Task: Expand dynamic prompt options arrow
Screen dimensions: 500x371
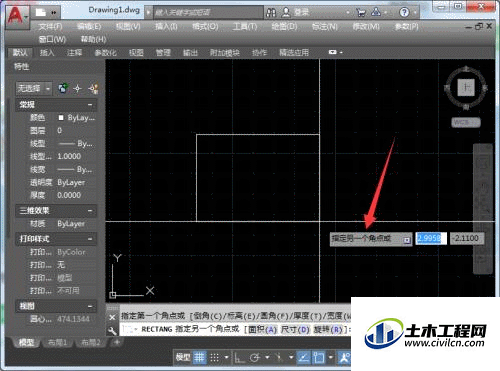Action: click(x=406, y=240)
